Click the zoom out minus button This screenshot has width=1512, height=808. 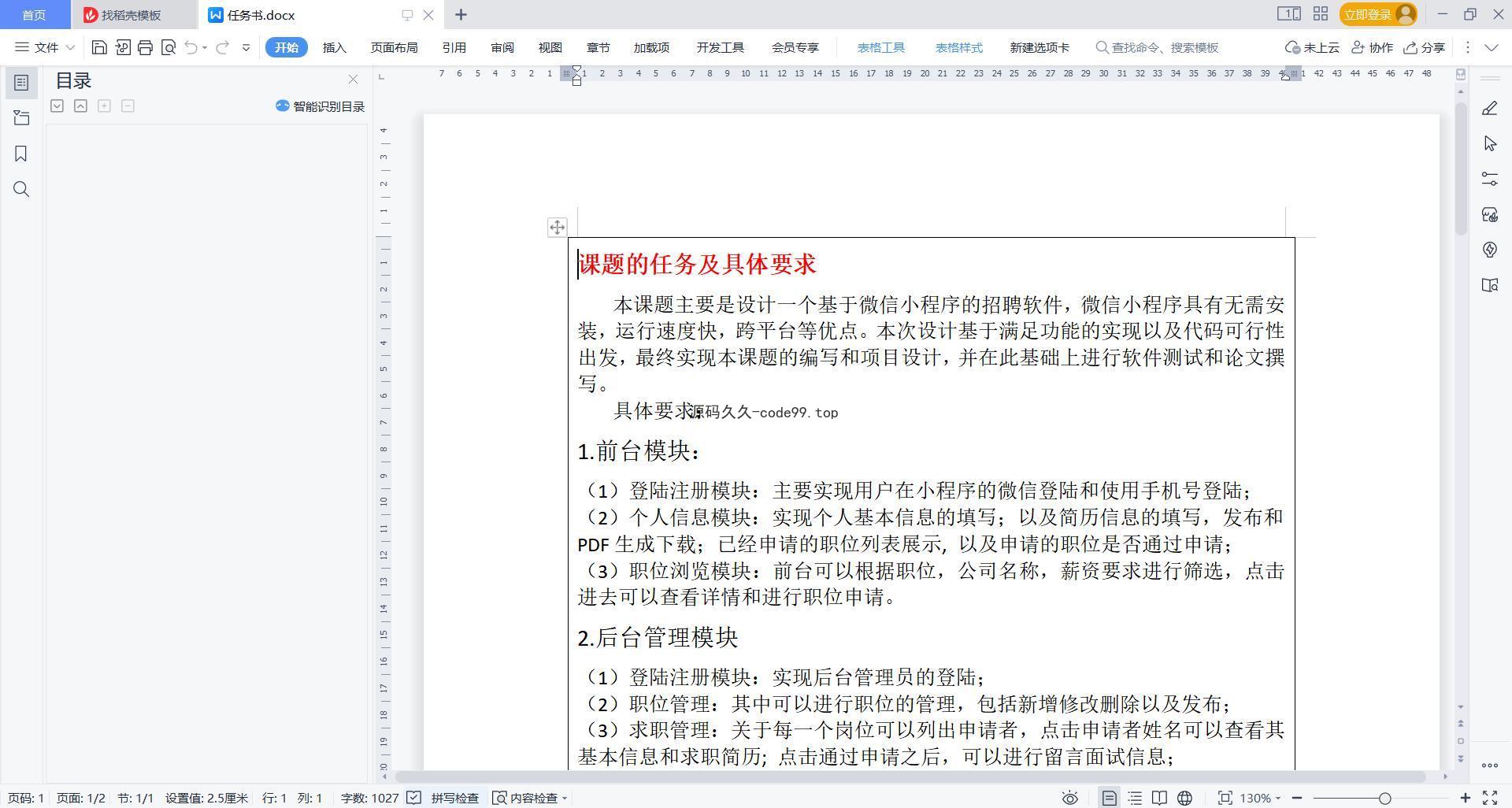[1297, 798]
